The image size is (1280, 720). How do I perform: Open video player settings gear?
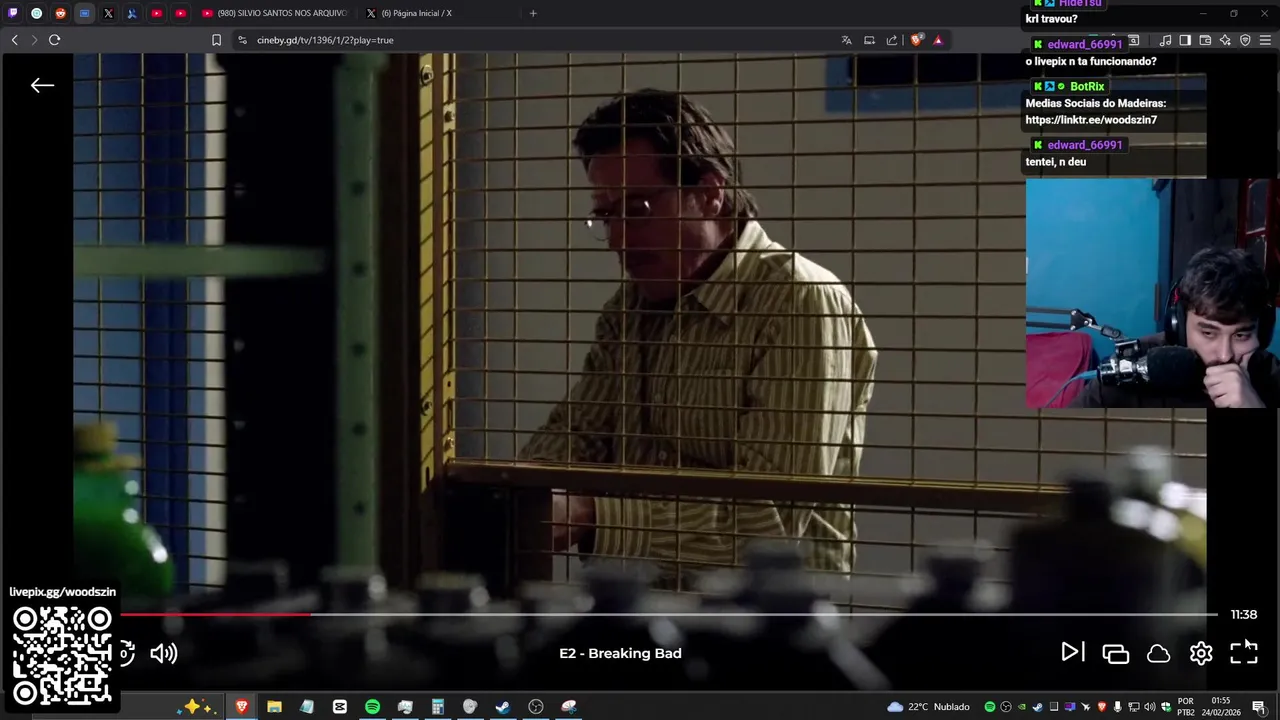(1201, 654)
